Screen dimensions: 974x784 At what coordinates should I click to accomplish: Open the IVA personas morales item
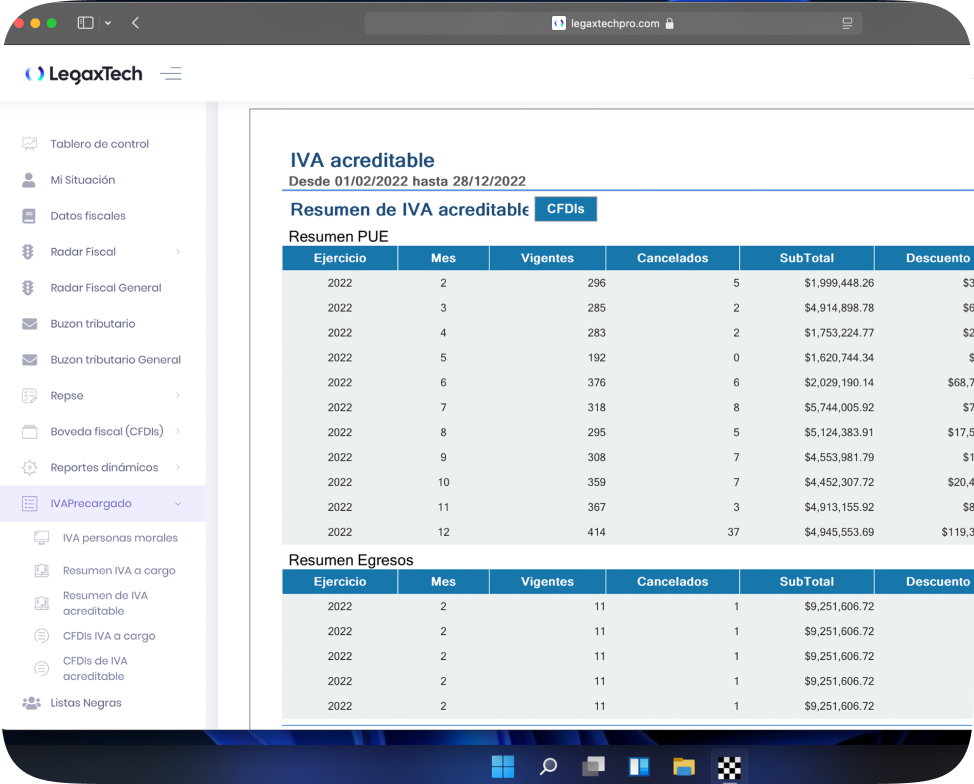point(120,538)
